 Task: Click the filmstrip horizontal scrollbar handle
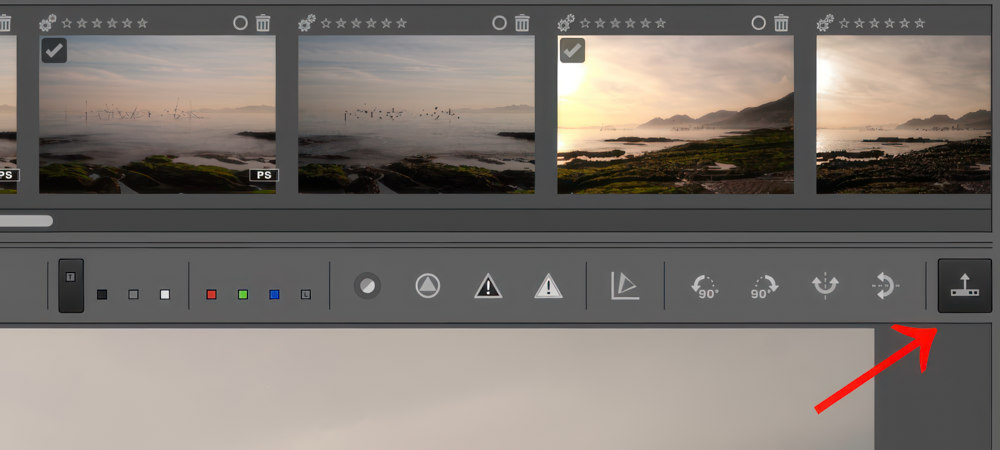26,221
